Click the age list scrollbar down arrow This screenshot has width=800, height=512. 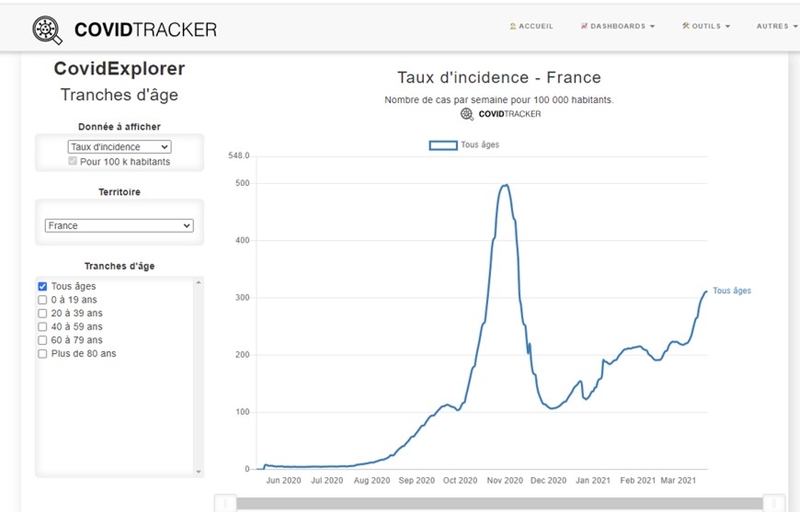(x=198, y=472)
